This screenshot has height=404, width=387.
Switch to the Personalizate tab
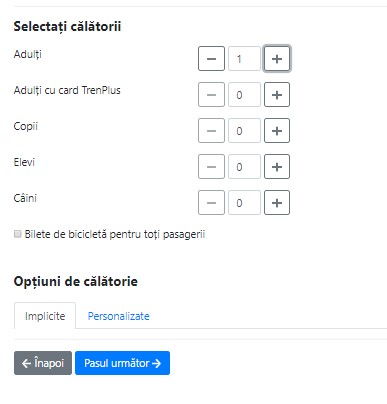(118, 316)
